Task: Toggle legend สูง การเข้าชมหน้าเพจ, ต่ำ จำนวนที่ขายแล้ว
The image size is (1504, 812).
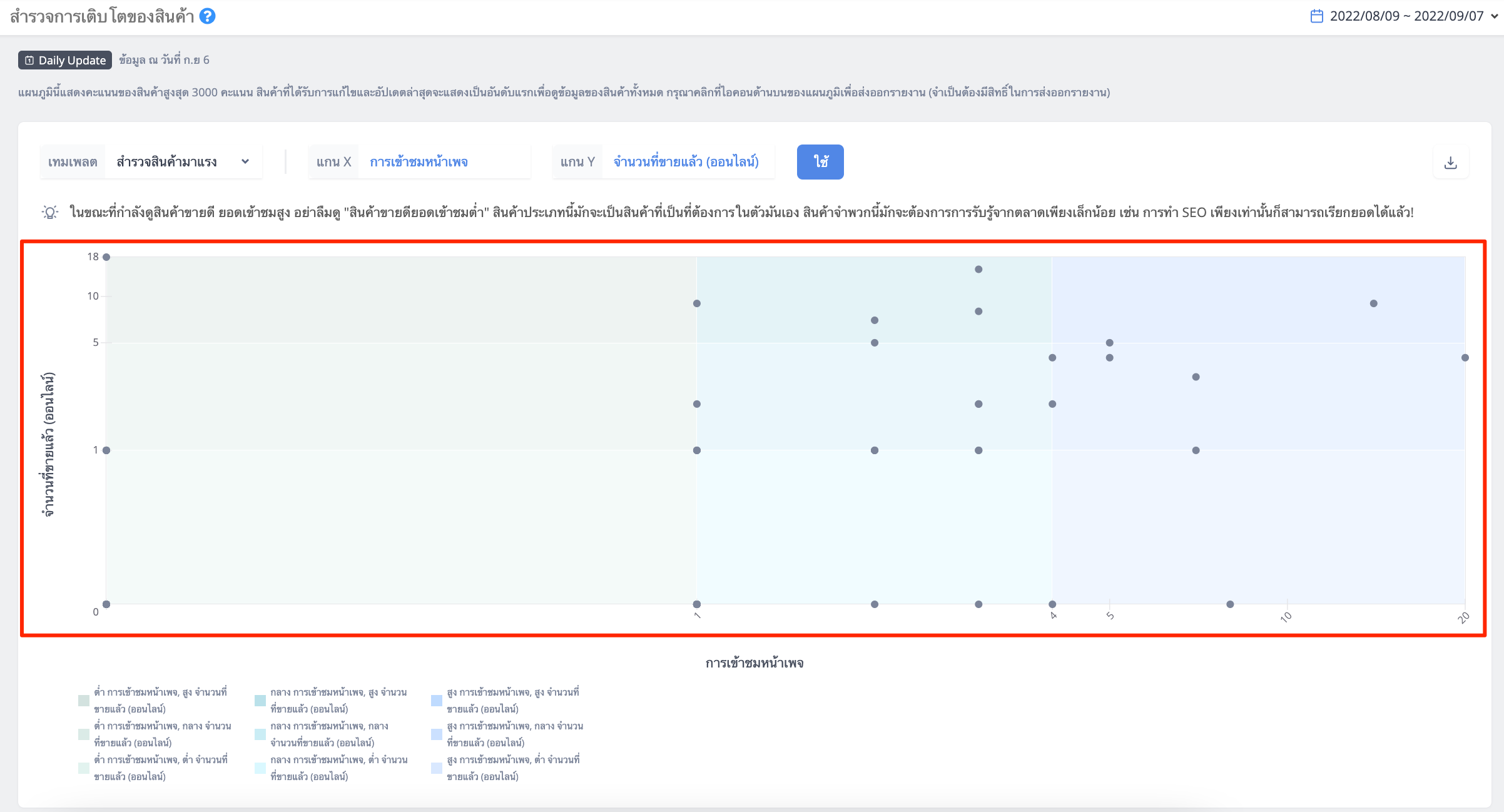Action: pos(506,768)
